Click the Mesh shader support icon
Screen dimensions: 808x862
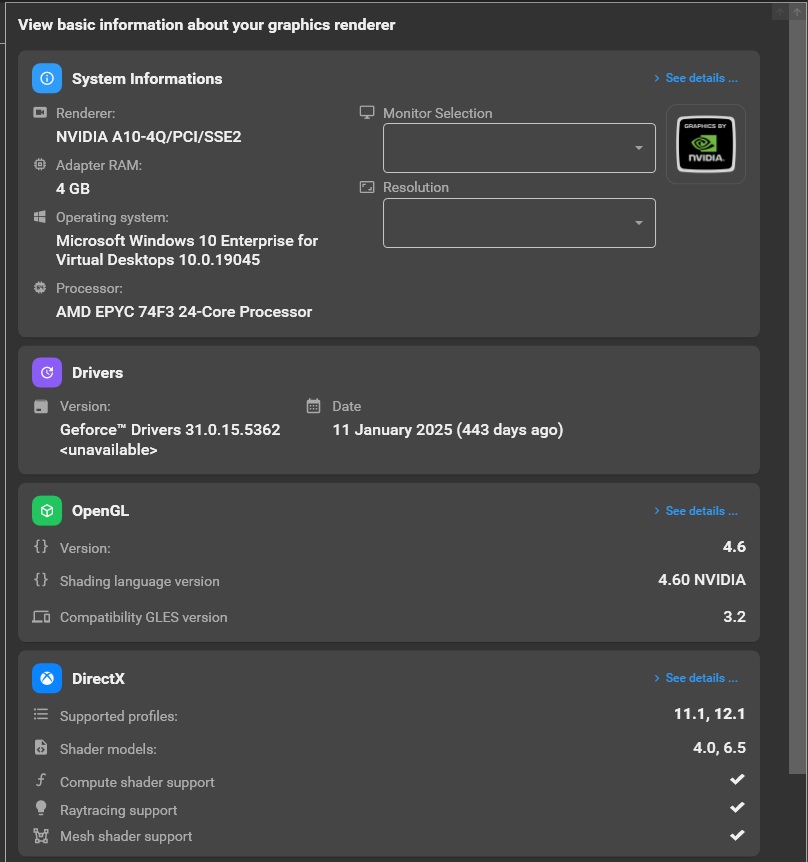[x=41, y=836]
